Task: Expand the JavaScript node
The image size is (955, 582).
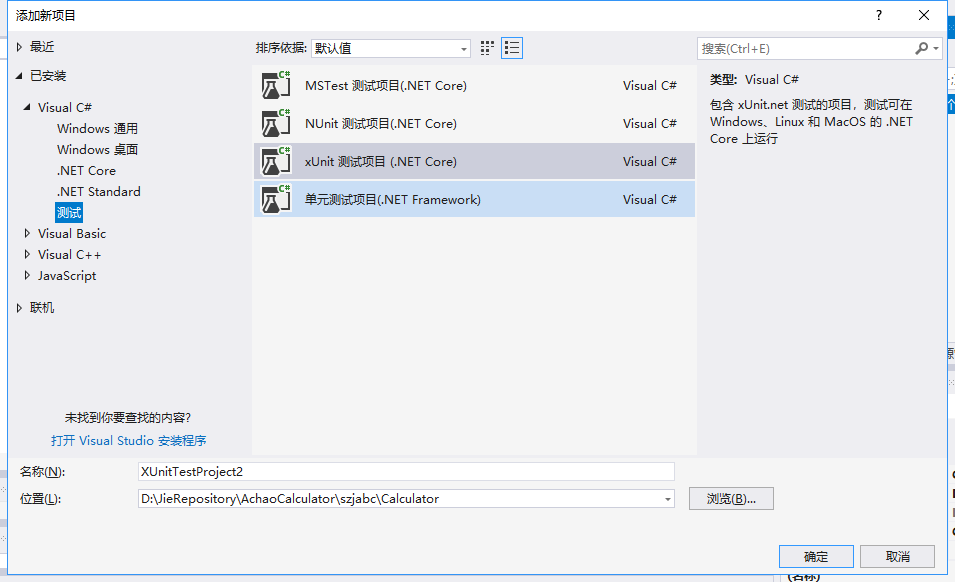Action: click(27, 275)
